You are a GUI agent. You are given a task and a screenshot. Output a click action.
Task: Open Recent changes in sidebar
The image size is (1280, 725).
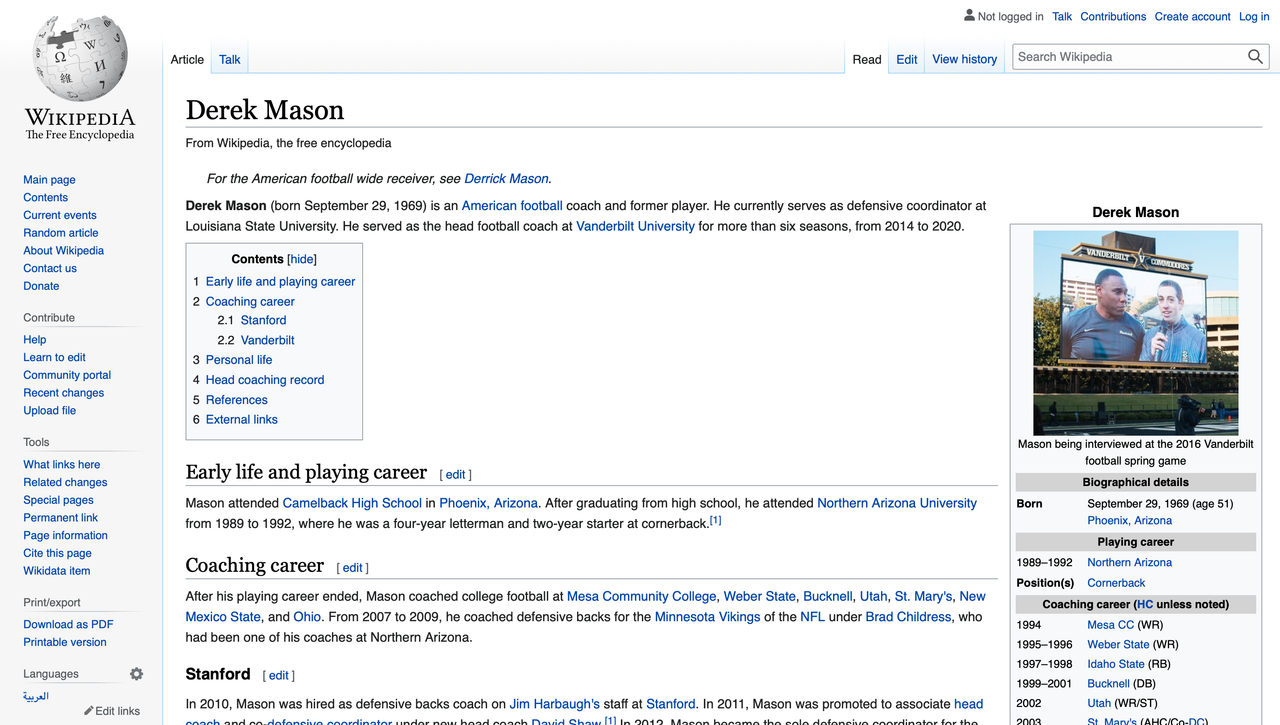click(64, 393)
